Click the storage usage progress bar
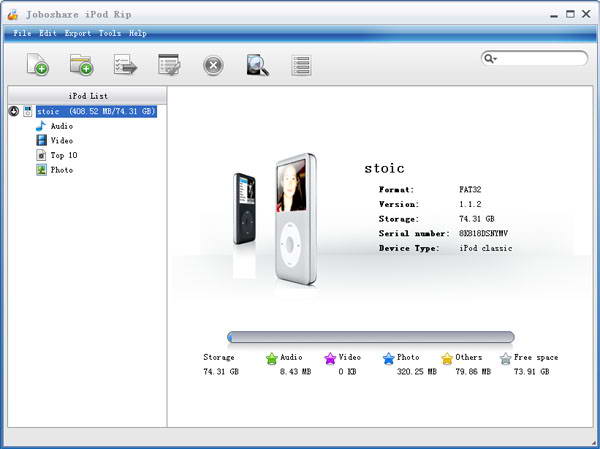The image size is (600, 449). [370, 337]
